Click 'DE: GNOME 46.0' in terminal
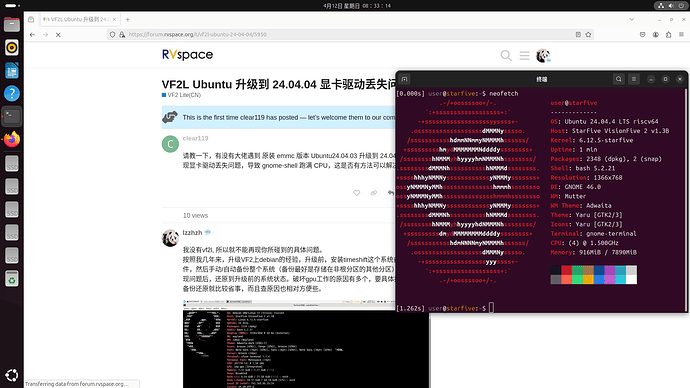The height and width of the screenshot is (388, 690). click(576, 187)
